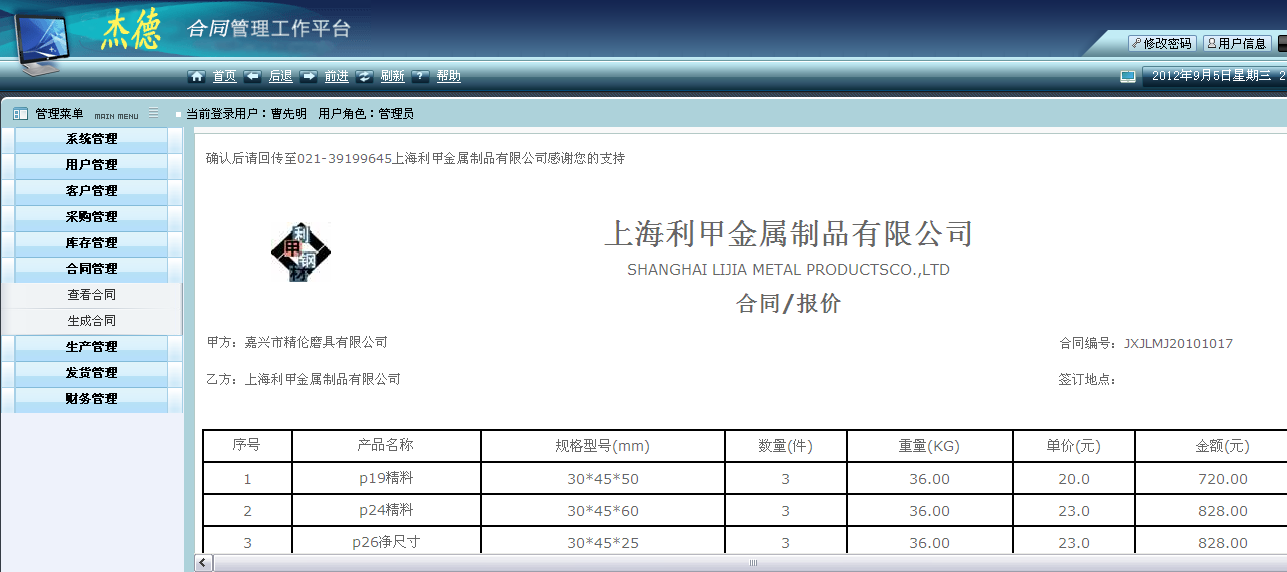Click the question mark help icon
The width and height of the screenshot is (1287, 572).
point(421,76)
